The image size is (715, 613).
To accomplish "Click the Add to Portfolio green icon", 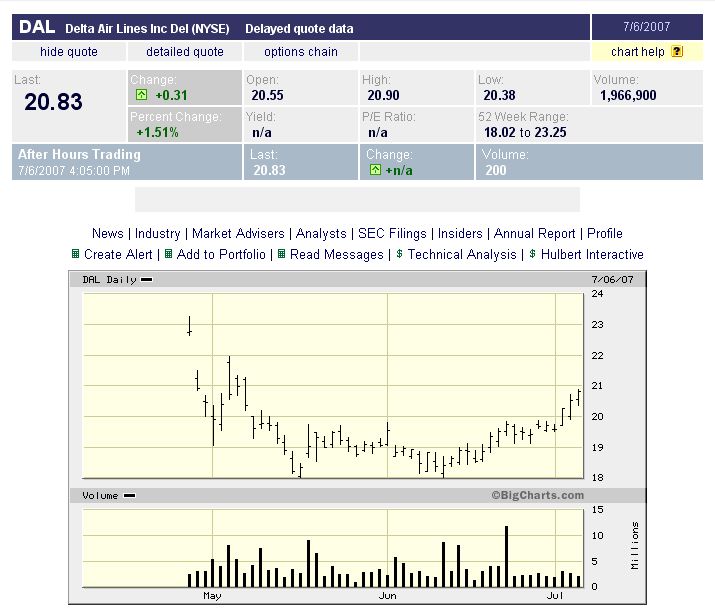I will pyautogui.click(x=168, y=254).
